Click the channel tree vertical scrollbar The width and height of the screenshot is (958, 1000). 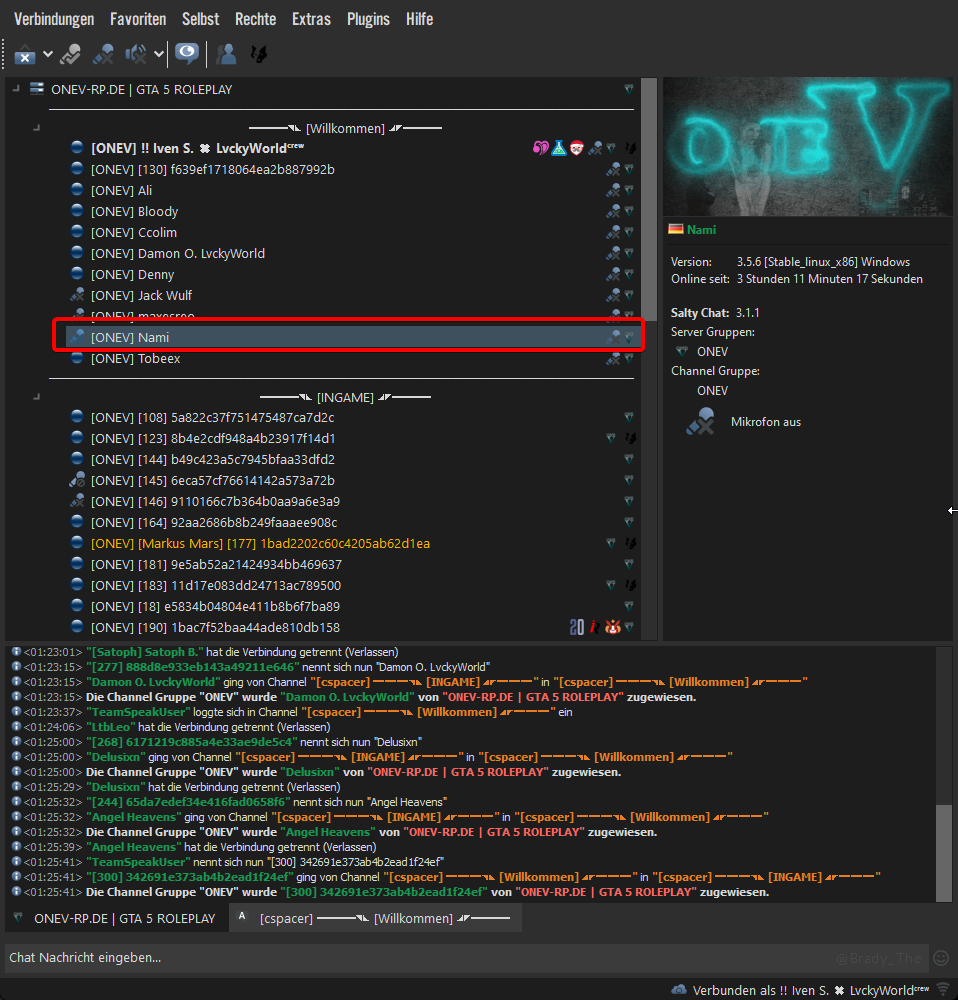649,200
